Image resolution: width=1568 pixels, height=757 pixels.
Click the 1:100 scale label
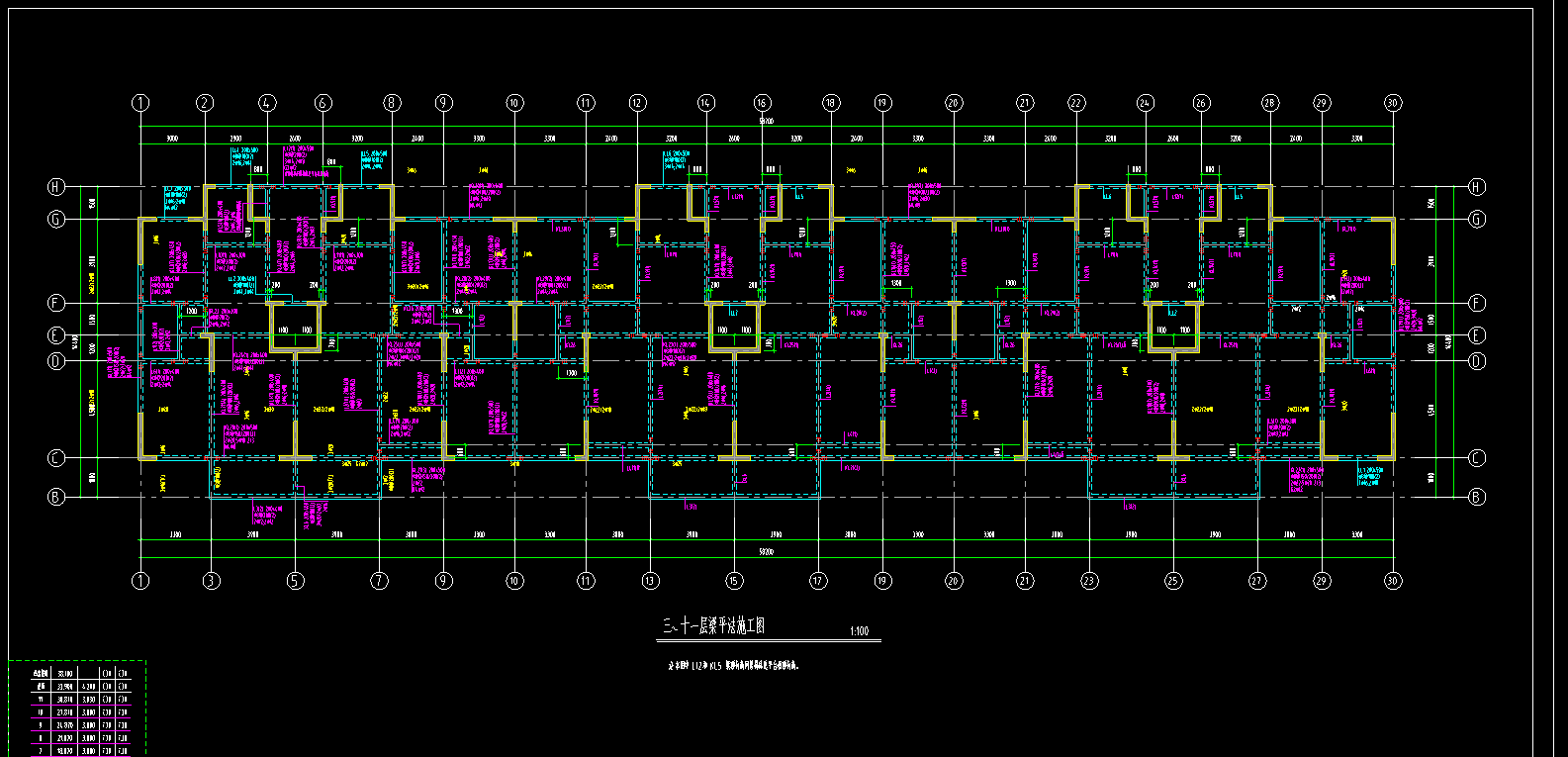point(860,631)
